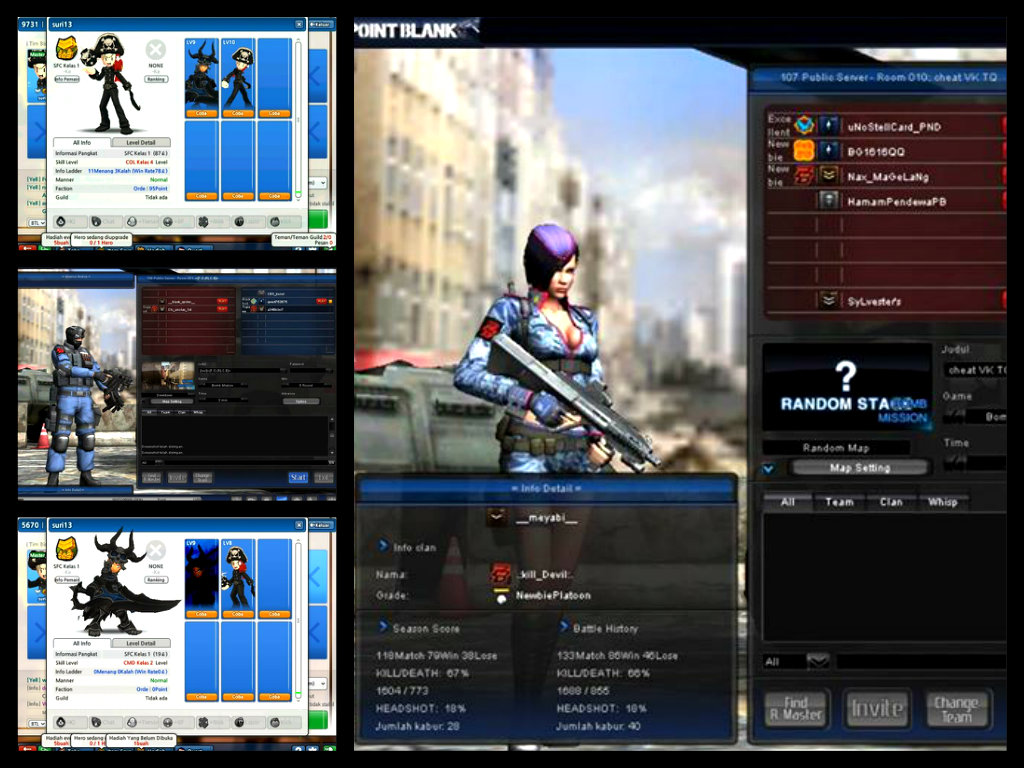Click HamamPendewaPB's rank insignia icon

coord(829,200)
